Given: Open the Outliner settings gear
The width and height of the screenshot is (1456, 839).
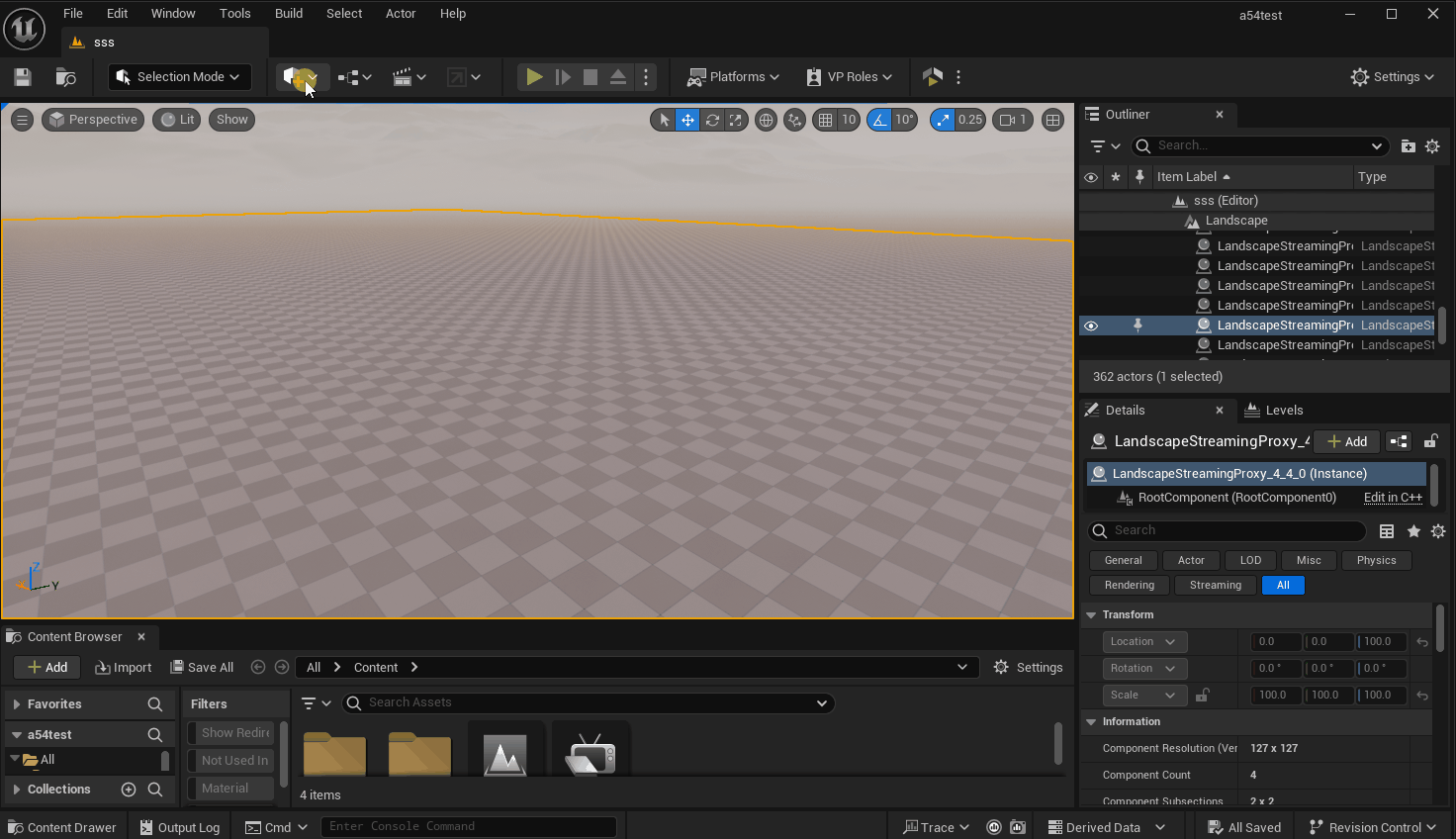Looking at the screenshot, I should [x=1432, y=146].
